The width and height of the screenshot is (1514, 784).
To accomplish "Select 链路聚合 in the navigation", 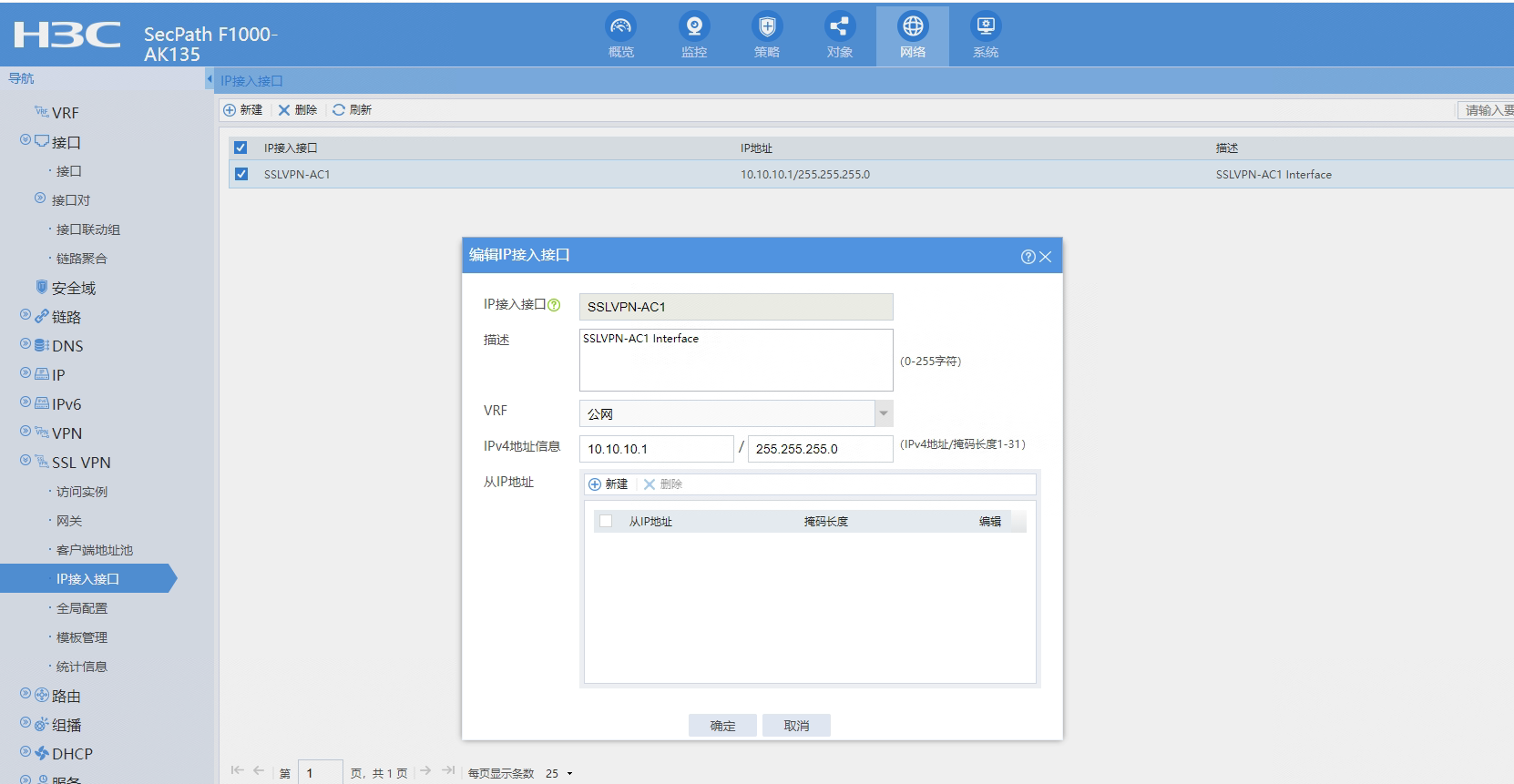I will pos(82,259).
